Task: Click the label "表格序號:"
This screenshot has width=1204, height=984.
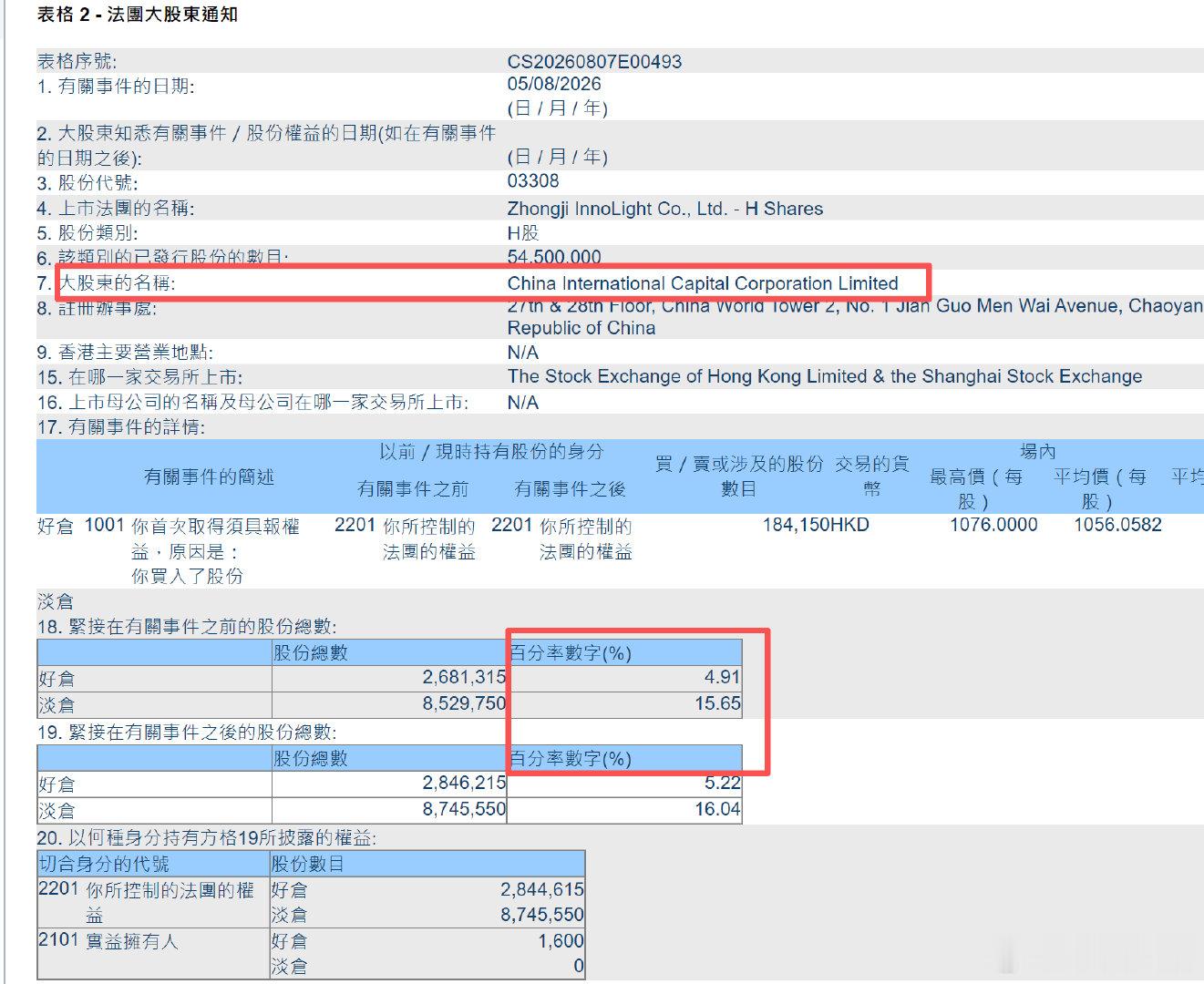Action: point(77,62)
